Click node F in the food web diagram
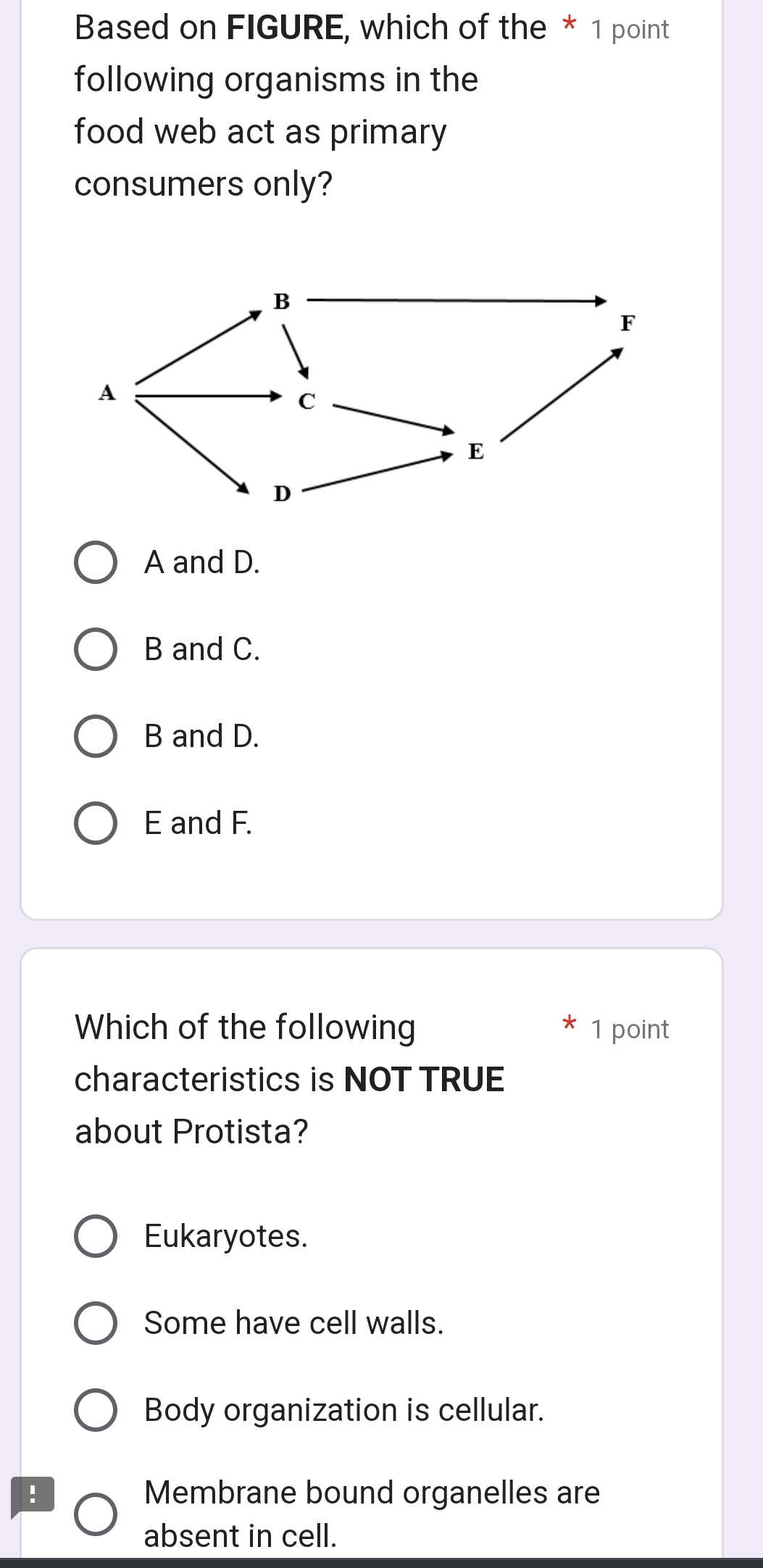763x1568 pixels. point(628,323)
